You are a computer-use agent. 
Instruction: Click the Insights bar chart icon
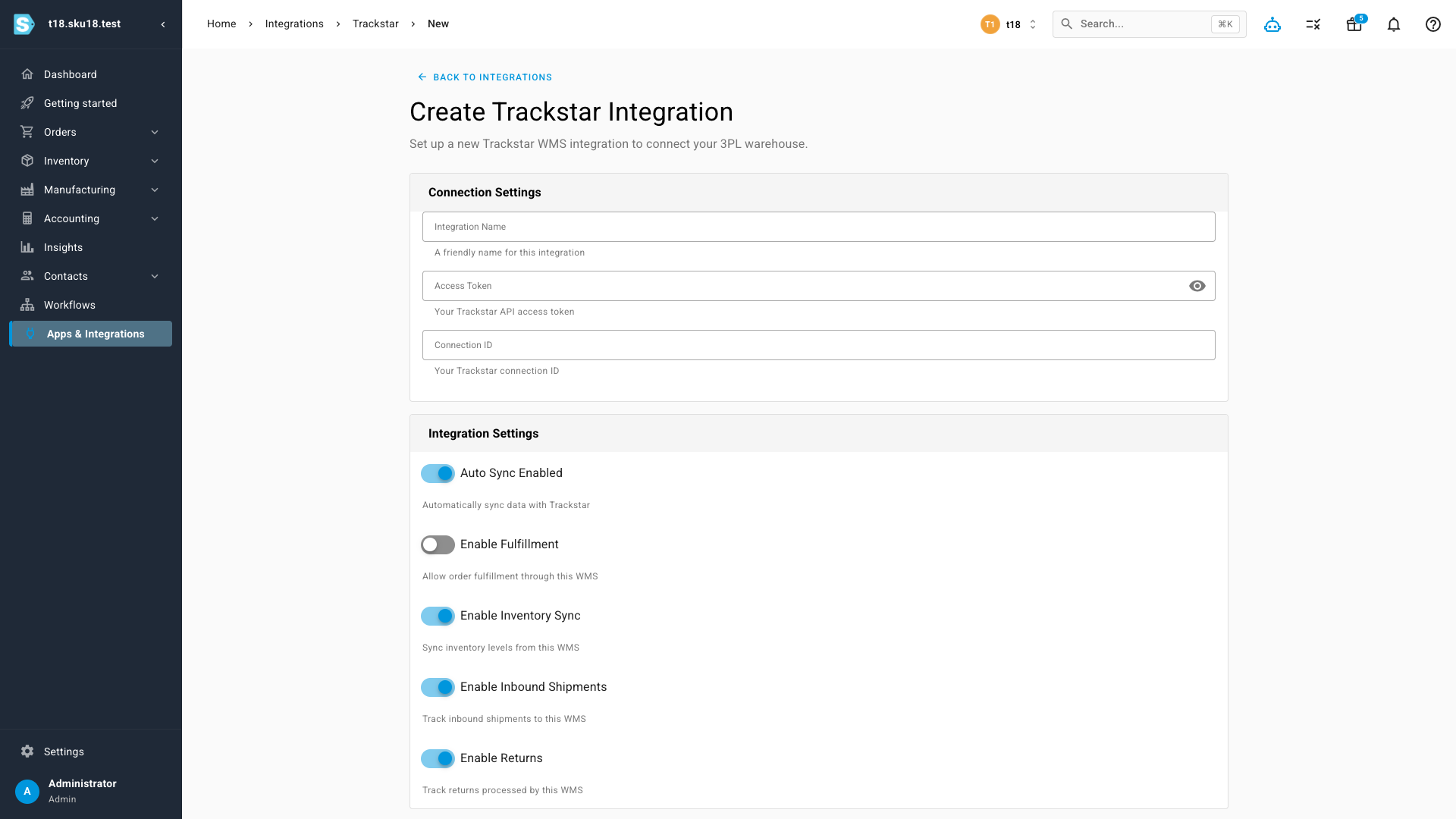point(27,247)
